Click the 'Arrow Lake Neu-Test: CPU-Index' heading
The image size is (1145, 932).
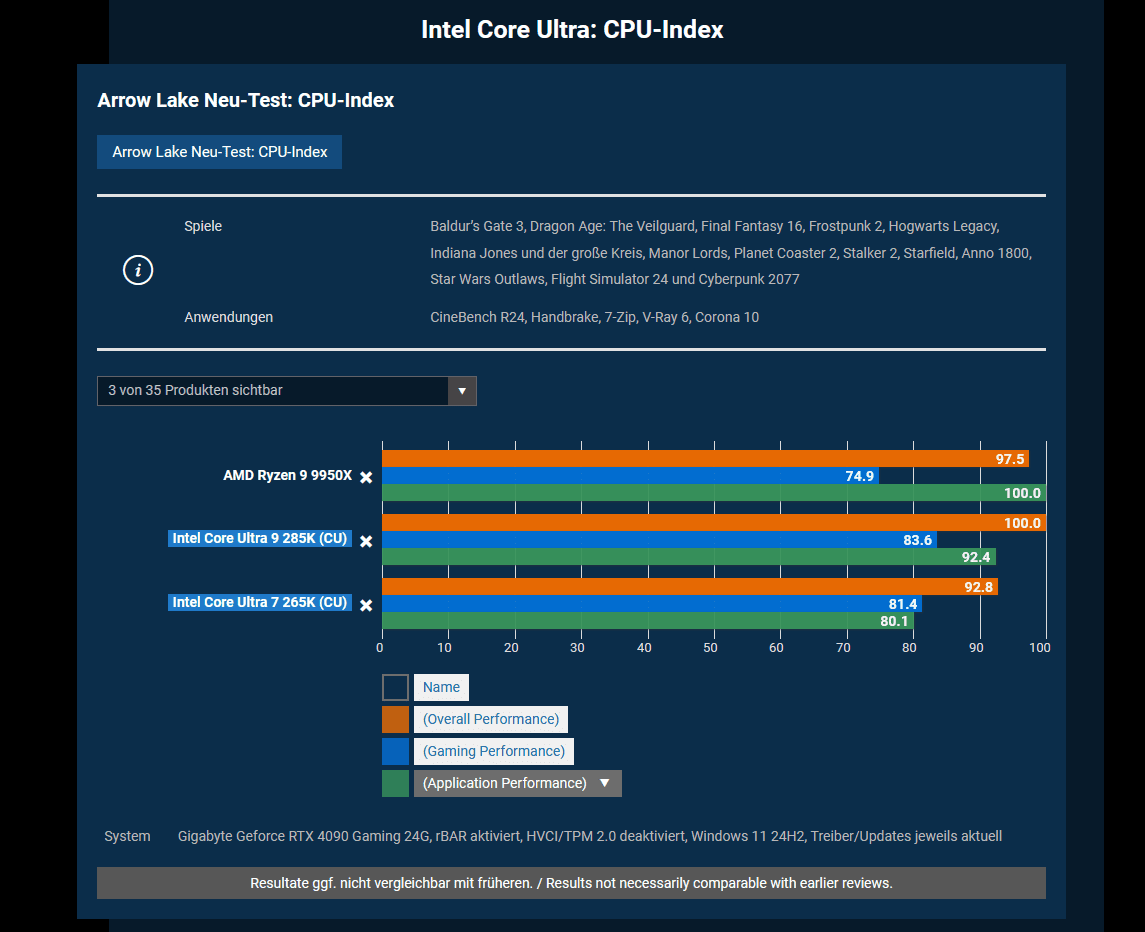[x=245, y=100]
